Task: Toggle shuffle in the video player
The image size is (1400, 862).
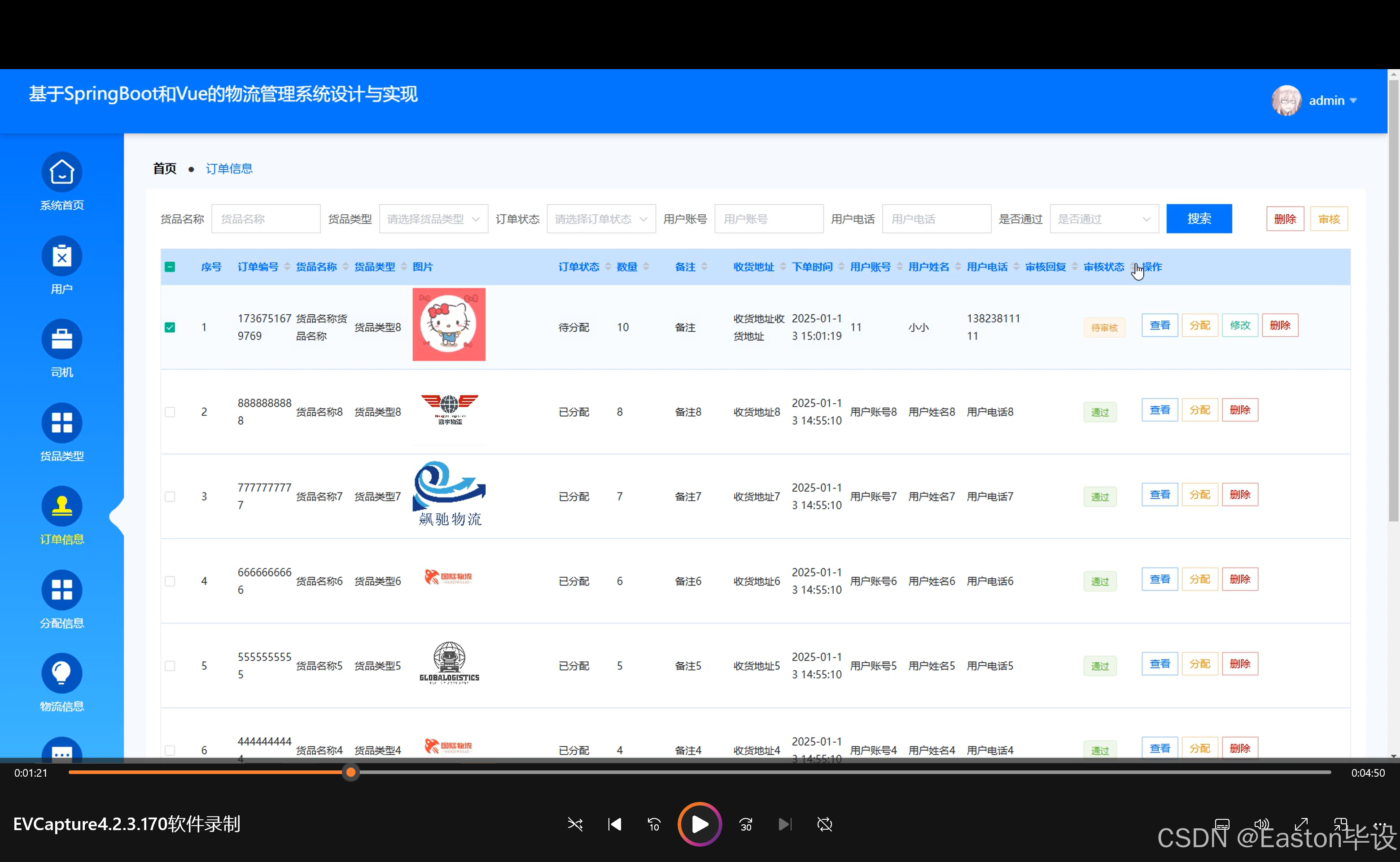Action: pos(575,824)
